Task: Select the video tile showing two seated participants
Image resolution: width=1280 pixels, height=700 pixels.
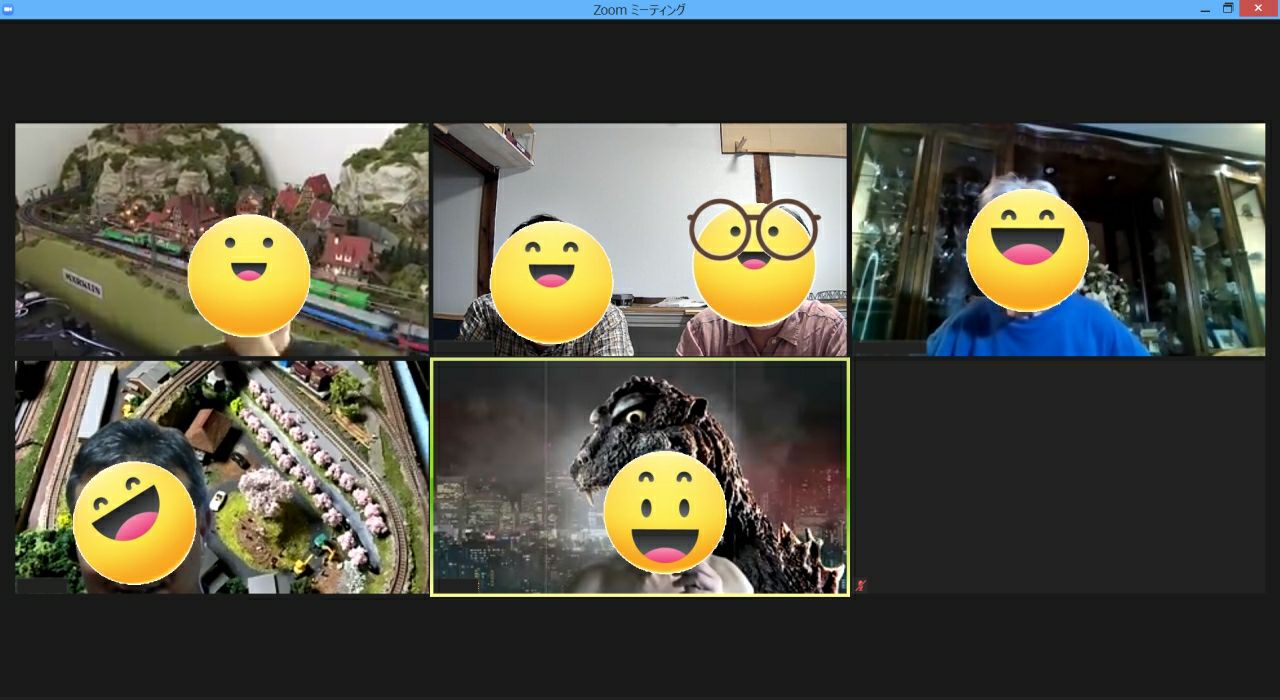Action: click(x=639, y=239)
